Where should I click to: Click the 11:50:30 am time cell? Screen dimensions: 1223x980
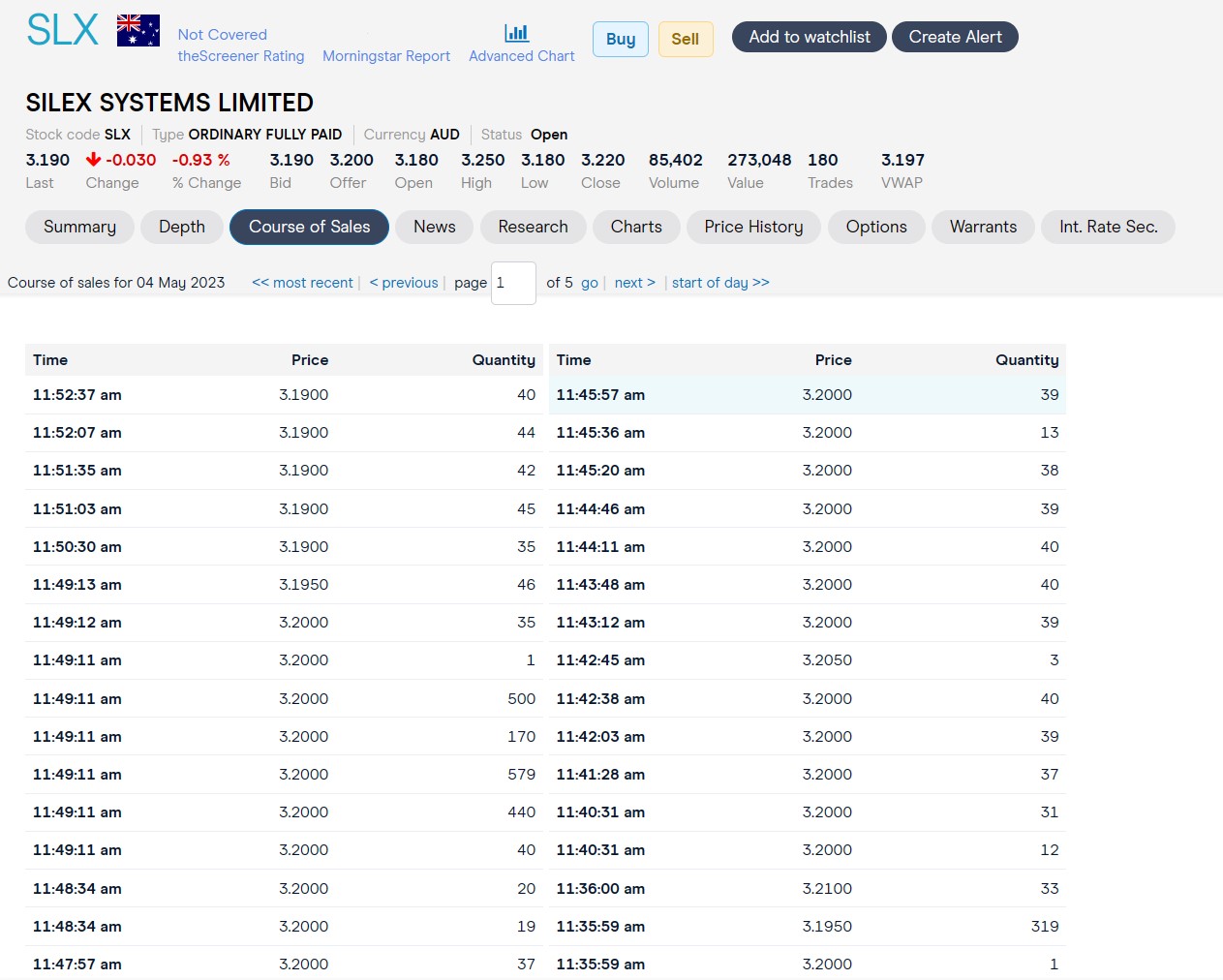[x=77, y=547]
